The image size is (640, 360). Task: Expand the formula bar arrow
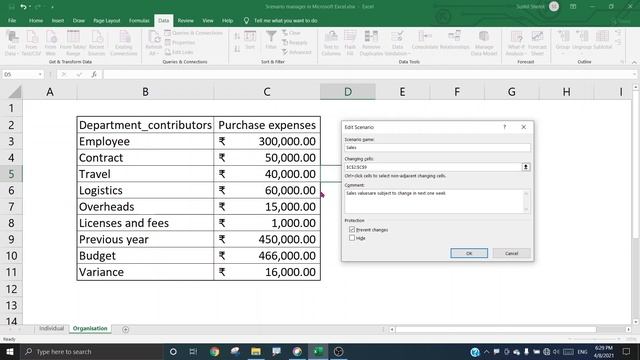[634, 74]
